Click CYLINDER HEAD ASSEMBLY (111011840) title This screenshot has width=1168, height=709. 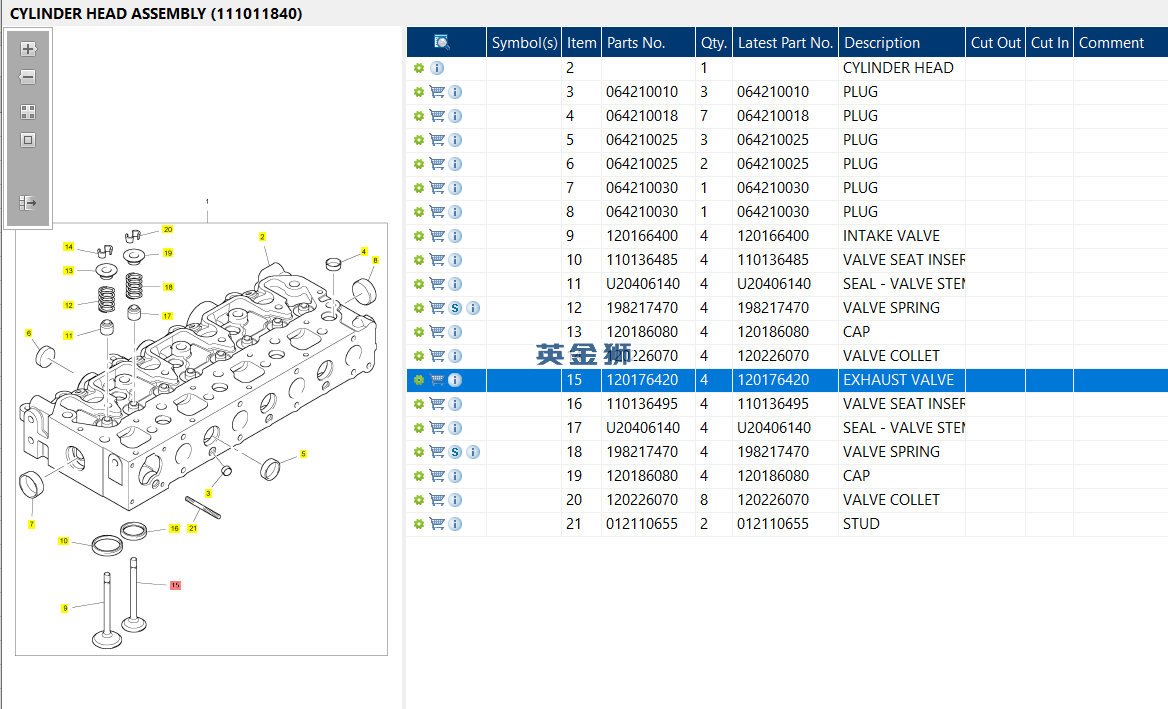pos(156,13)
